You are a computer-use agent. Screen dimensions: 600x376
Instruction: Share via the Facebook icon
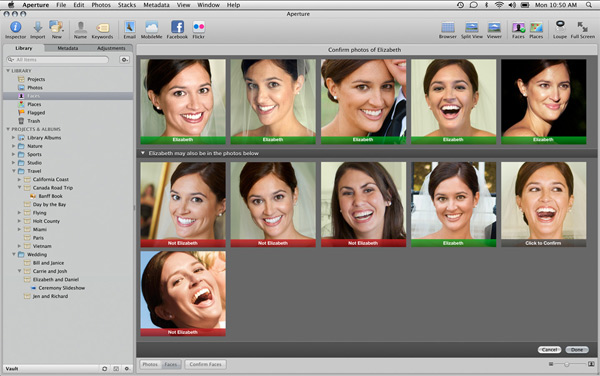[177, 27]
